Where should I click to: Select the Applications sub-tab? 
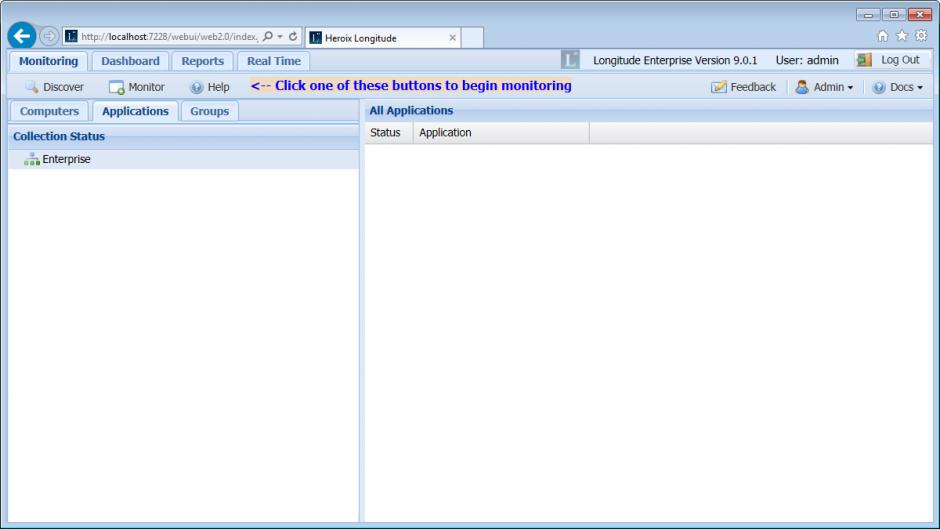(135, 112)
